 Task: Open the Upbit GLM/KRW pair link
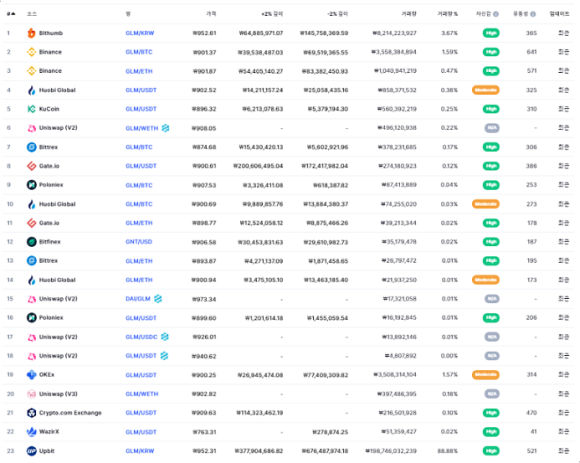point(139,451)
